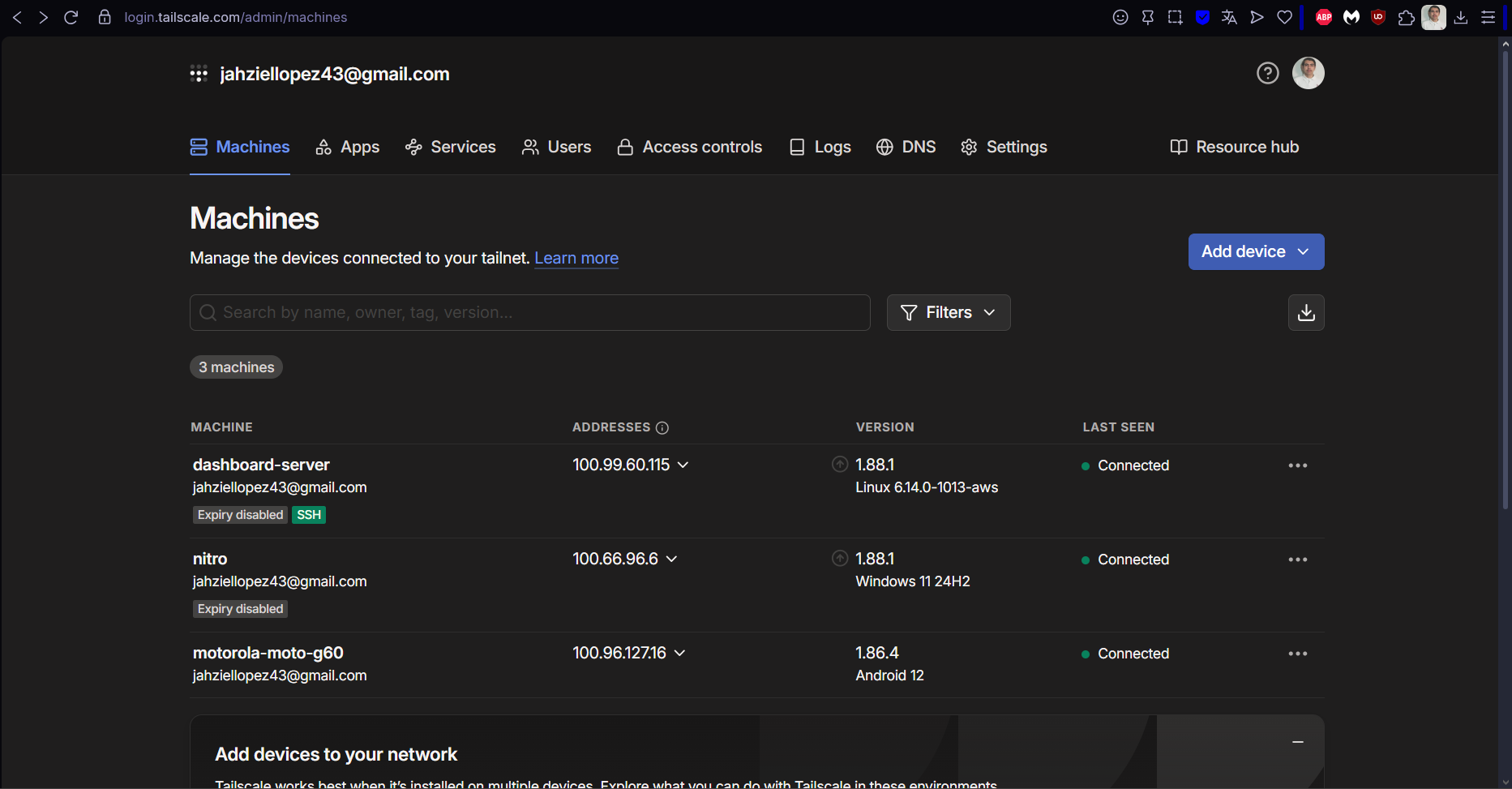Click the pin icon in browser toolbar
Screen dimensions: 1512x789
click(1148, 17)
